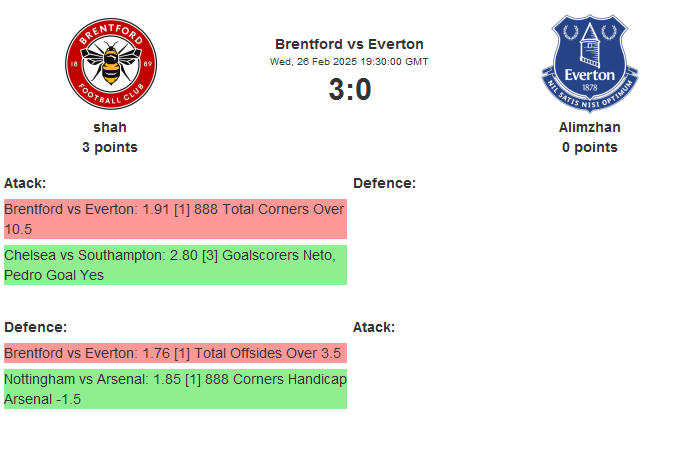700x460 pixels.
Task: Select the Nottingham vs Arsenal corners handicap bet
Action: 175,389
